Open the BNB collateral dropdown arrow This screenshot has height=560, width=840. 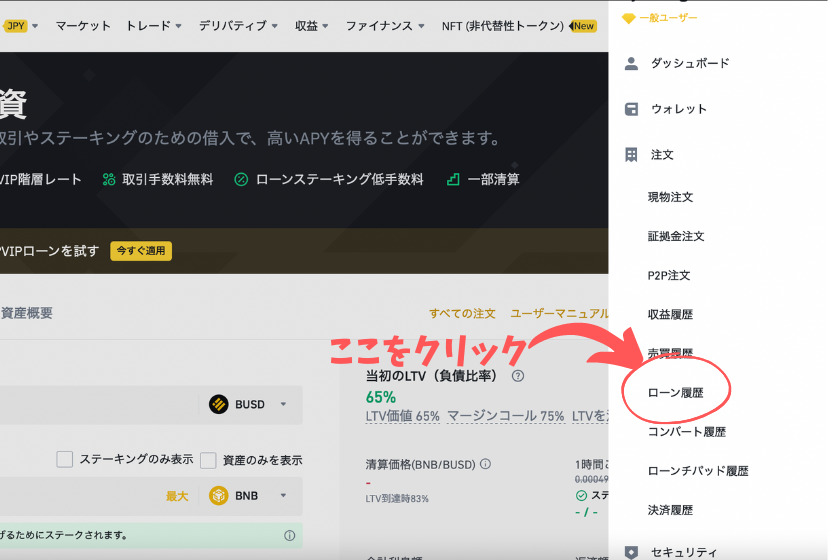point(283,496)
